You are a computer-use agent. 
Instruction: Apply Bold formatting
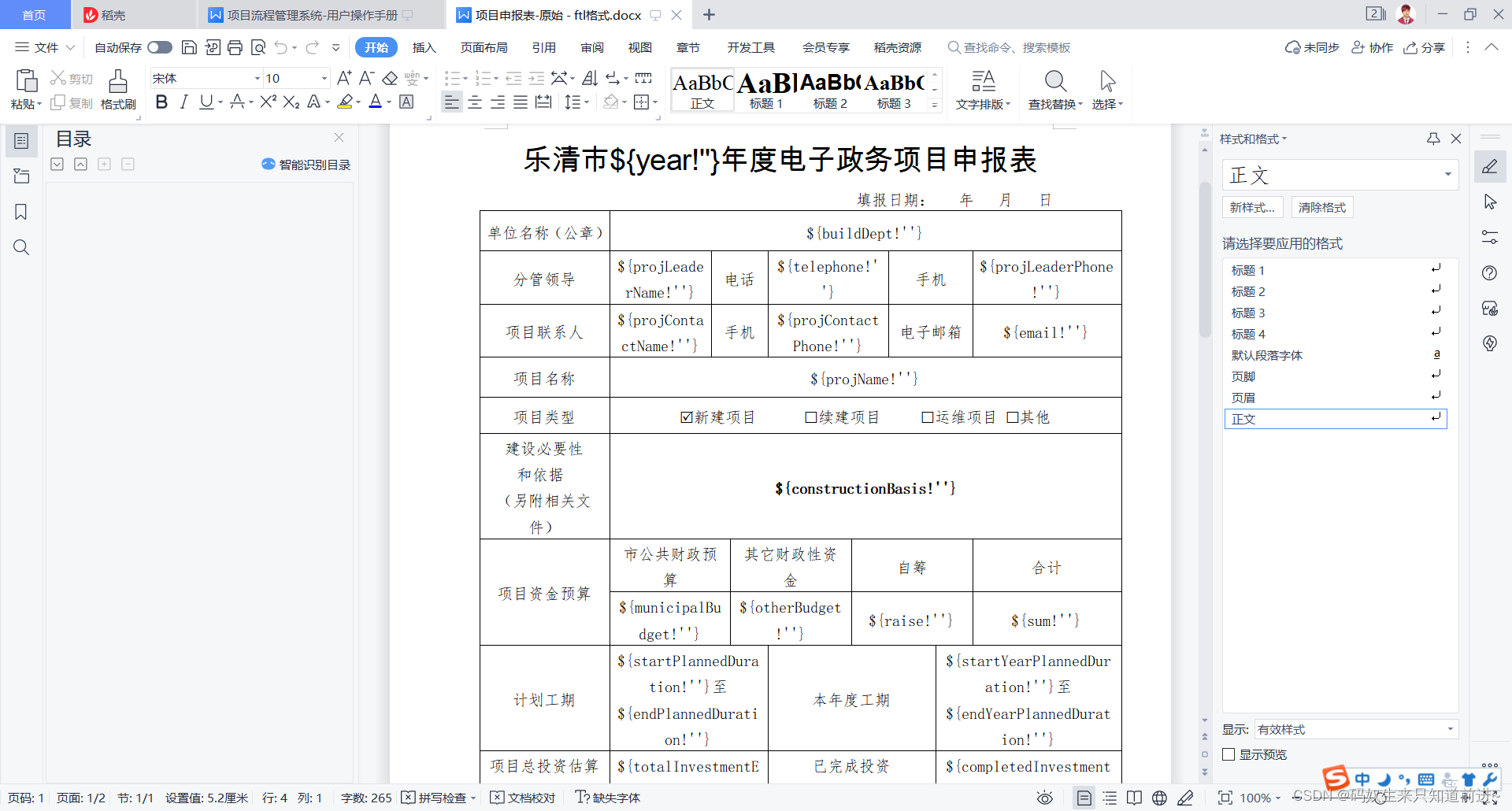point(161,102)
